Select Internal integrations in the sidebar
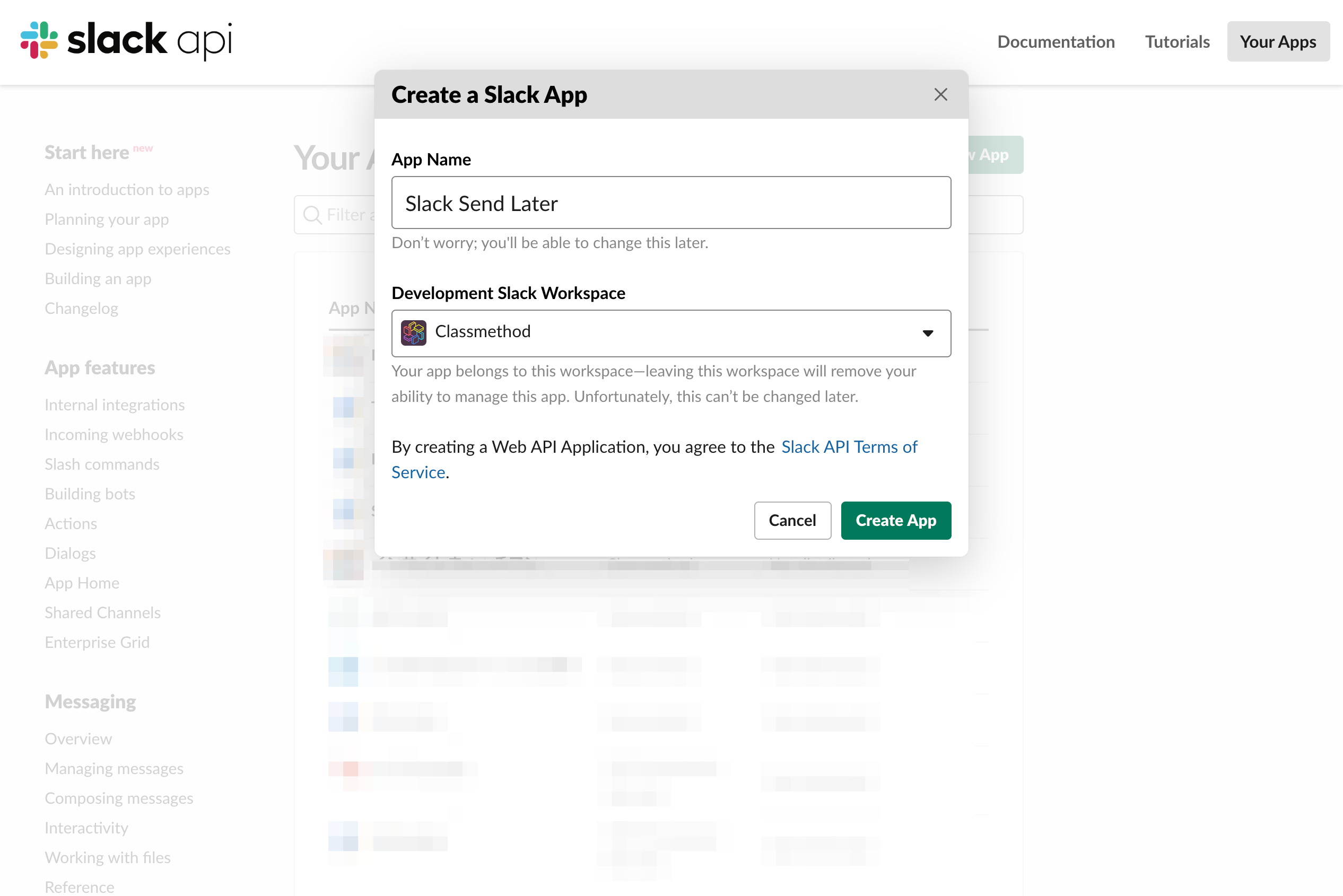Image resolution: width=1343 pixels, height=896 pixels. pyautogui.click(x=115, y=405)
